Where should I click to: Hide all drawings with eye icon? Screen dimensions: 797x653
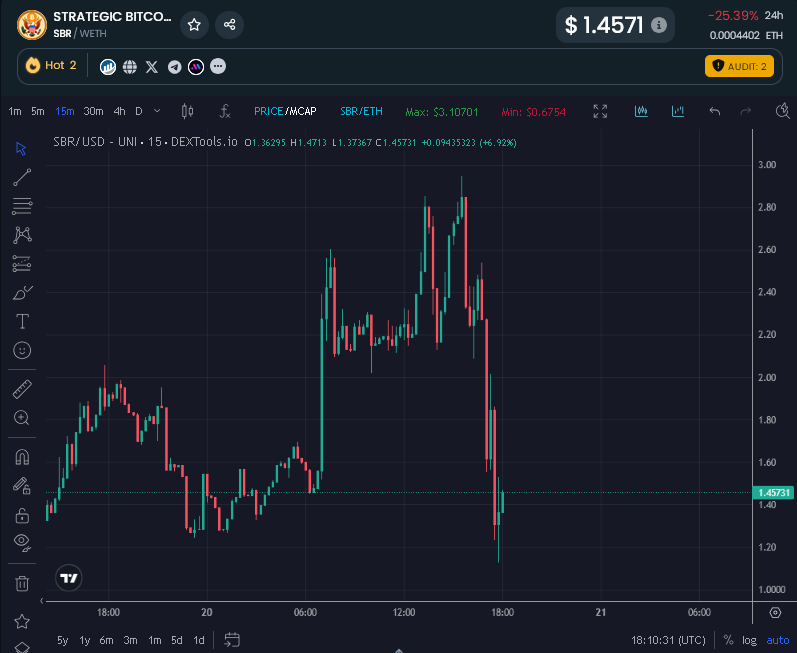22,542
